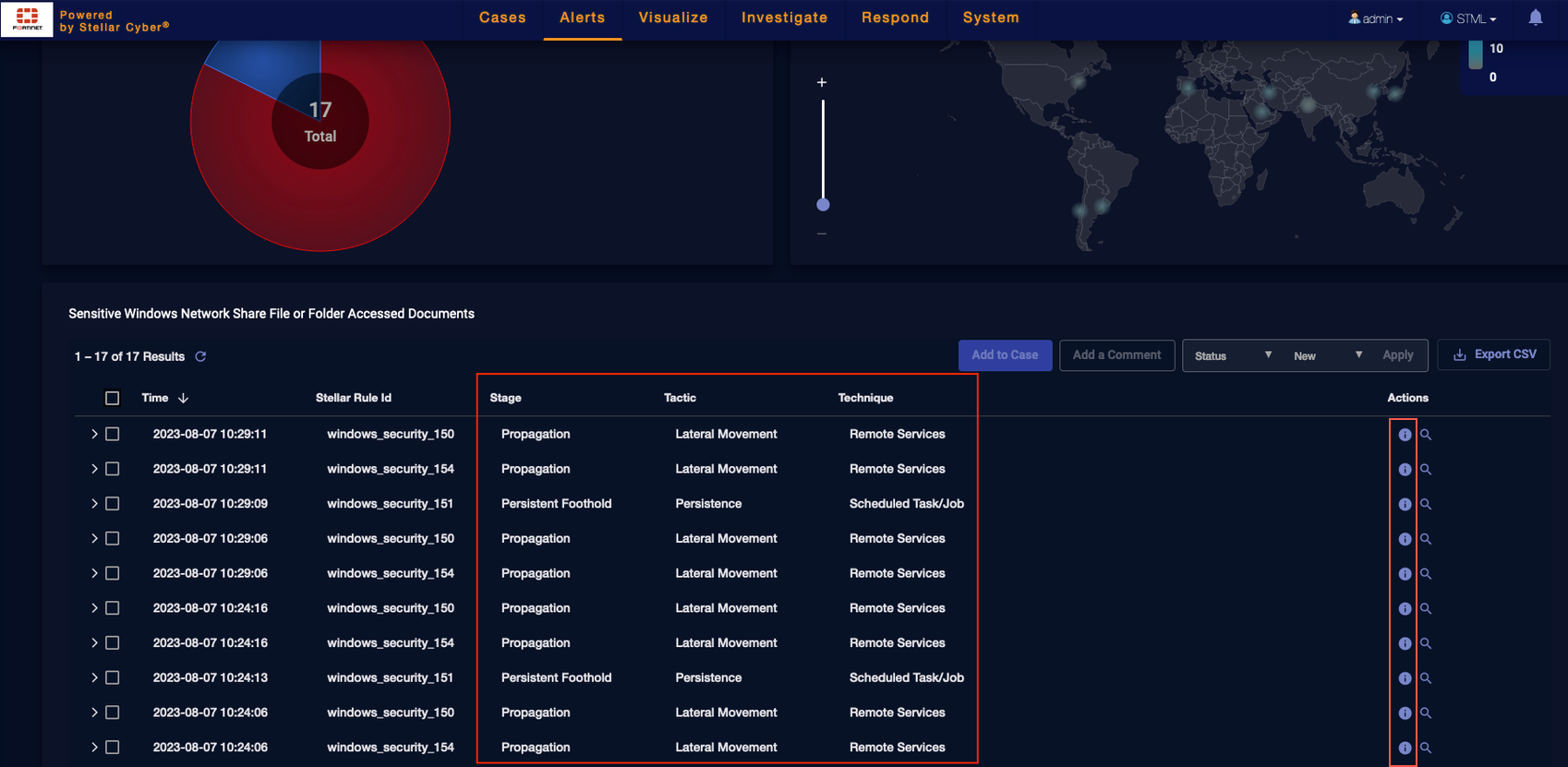Click the map zoom out minus icon
1568x767 pixels.
[x=822, y=234]
